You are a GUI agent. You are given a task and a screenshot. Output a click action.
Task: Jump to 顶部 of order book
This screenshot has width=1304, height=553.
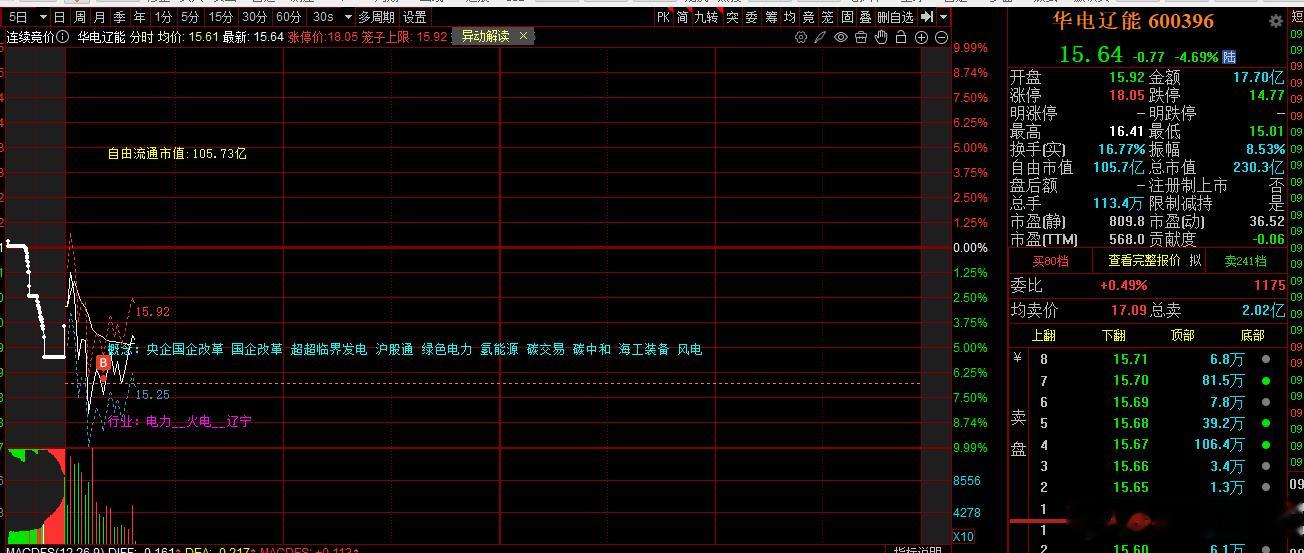tap(1182, 335)
